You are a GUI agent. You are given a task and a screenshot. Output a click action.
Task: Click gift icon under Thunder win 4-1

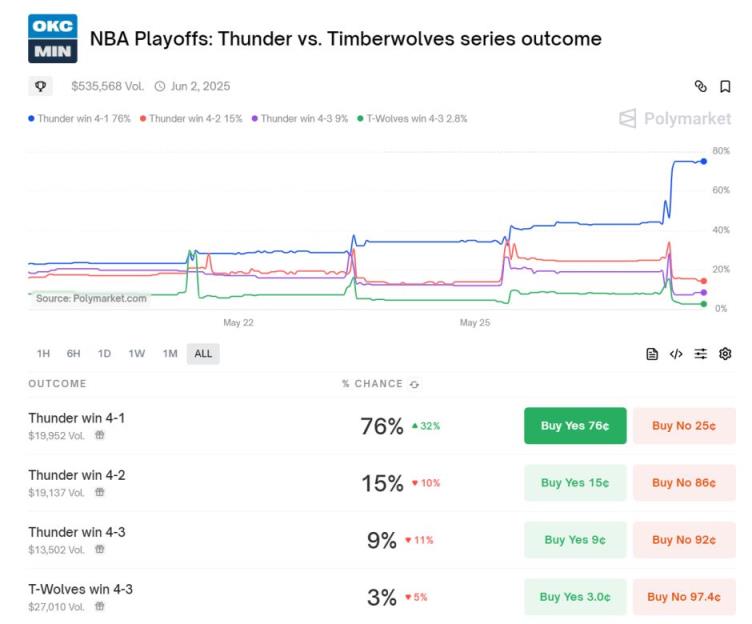click(99, 435)
